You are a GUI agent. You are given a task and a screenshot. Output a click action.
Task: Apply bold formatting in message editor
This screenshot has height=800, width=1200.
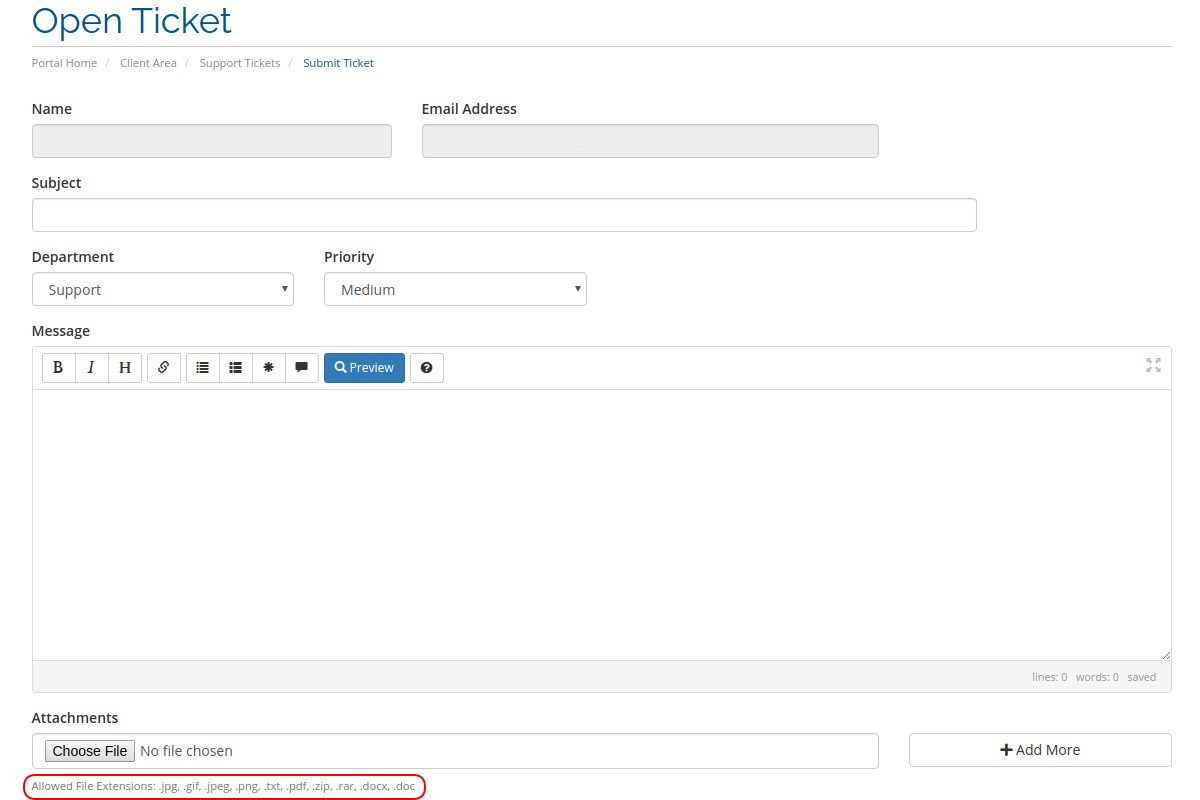[58, 368]
